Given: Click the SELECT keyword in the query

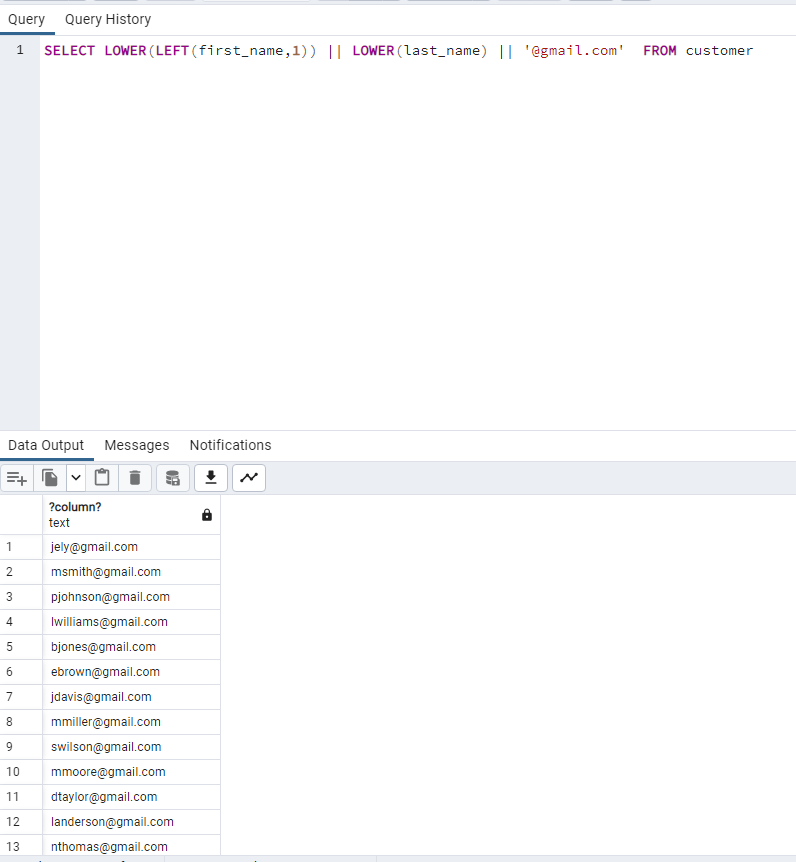Looking at the screenshot, I should click(69, 51).
